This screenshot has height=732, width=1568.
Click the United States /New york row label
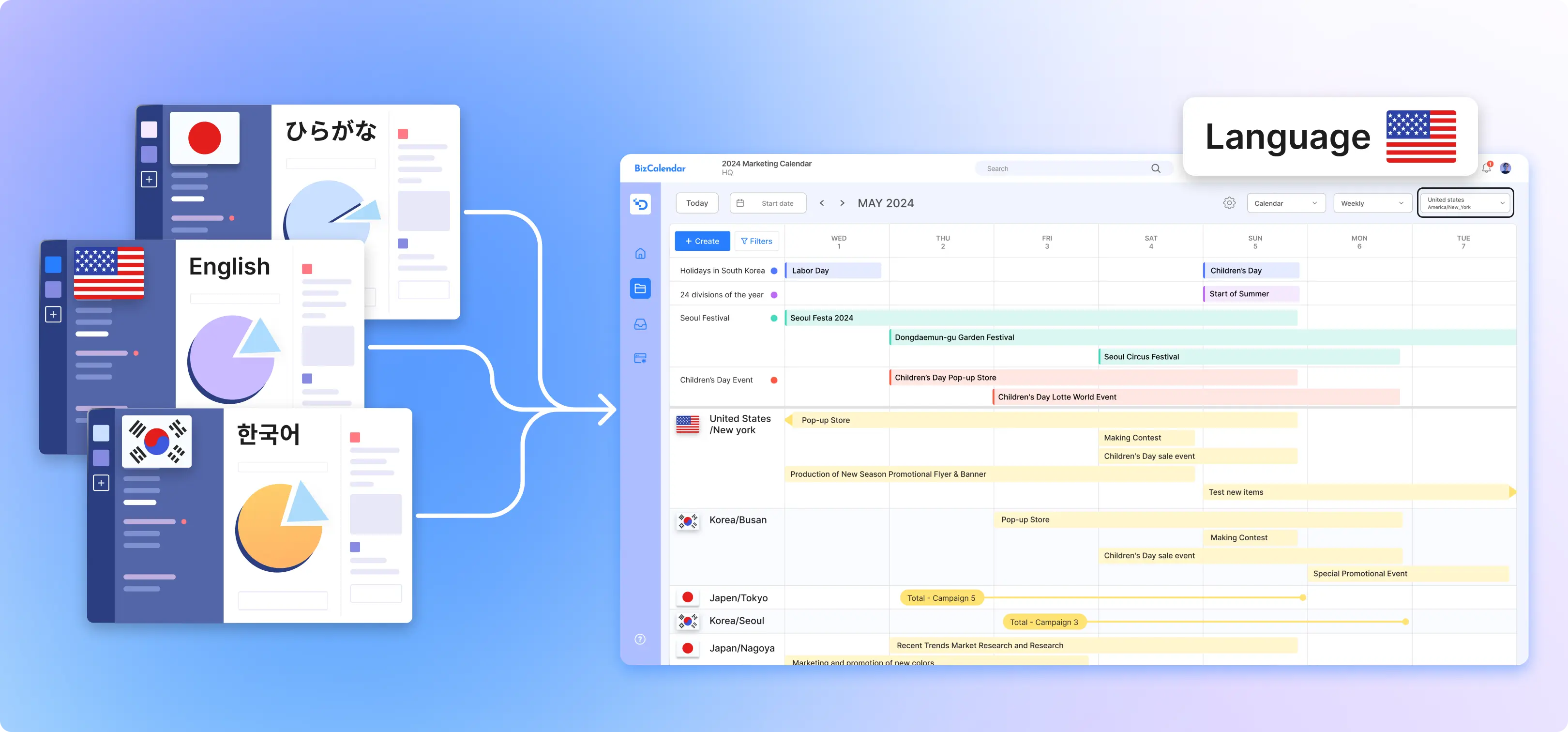point(739,425)
